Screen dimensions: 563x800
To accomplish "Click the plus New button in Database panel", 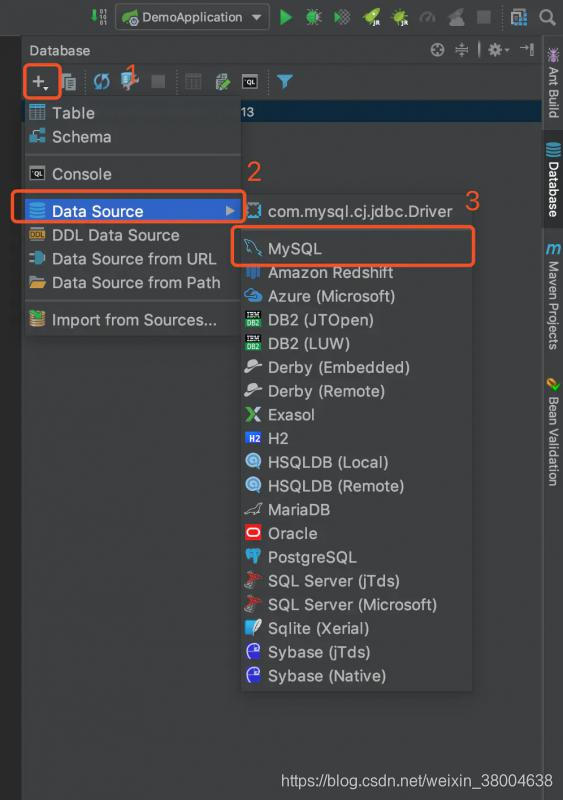I will coord(40,82).
